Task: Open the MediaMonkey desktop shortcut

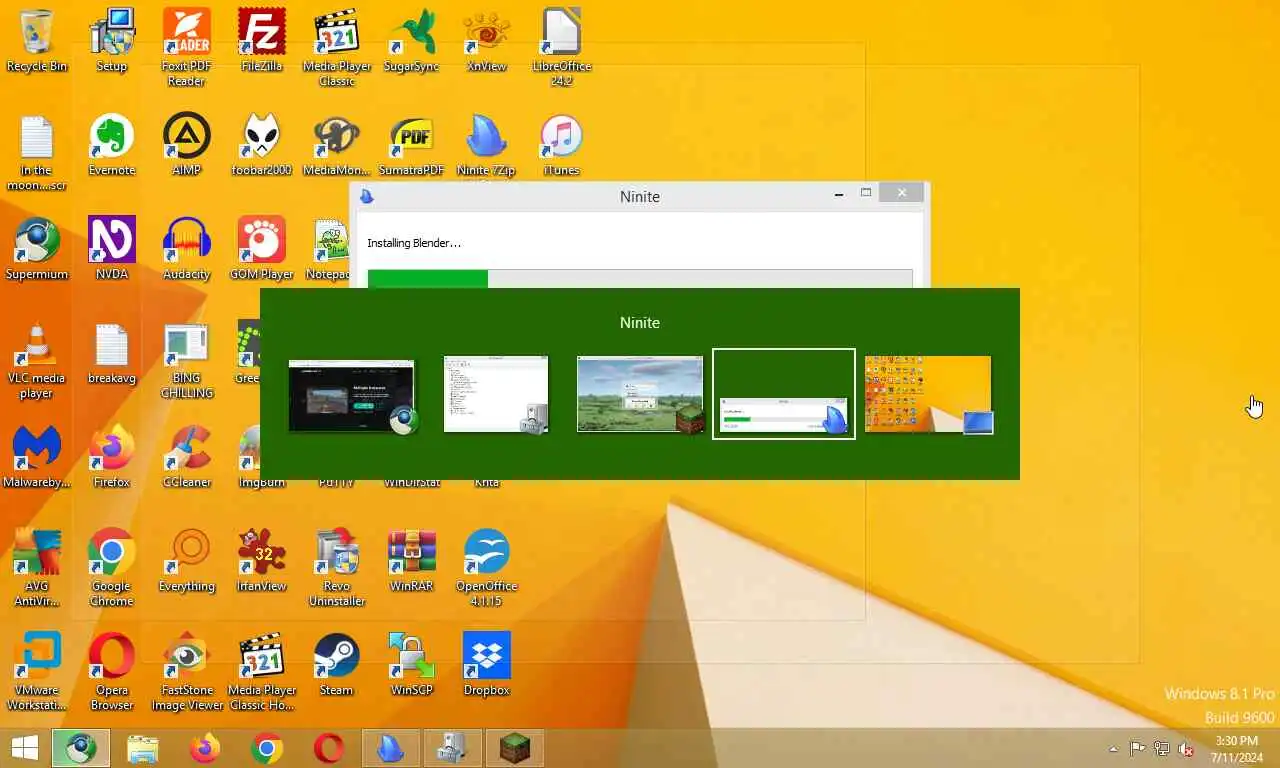Action: tap(337, 144)
